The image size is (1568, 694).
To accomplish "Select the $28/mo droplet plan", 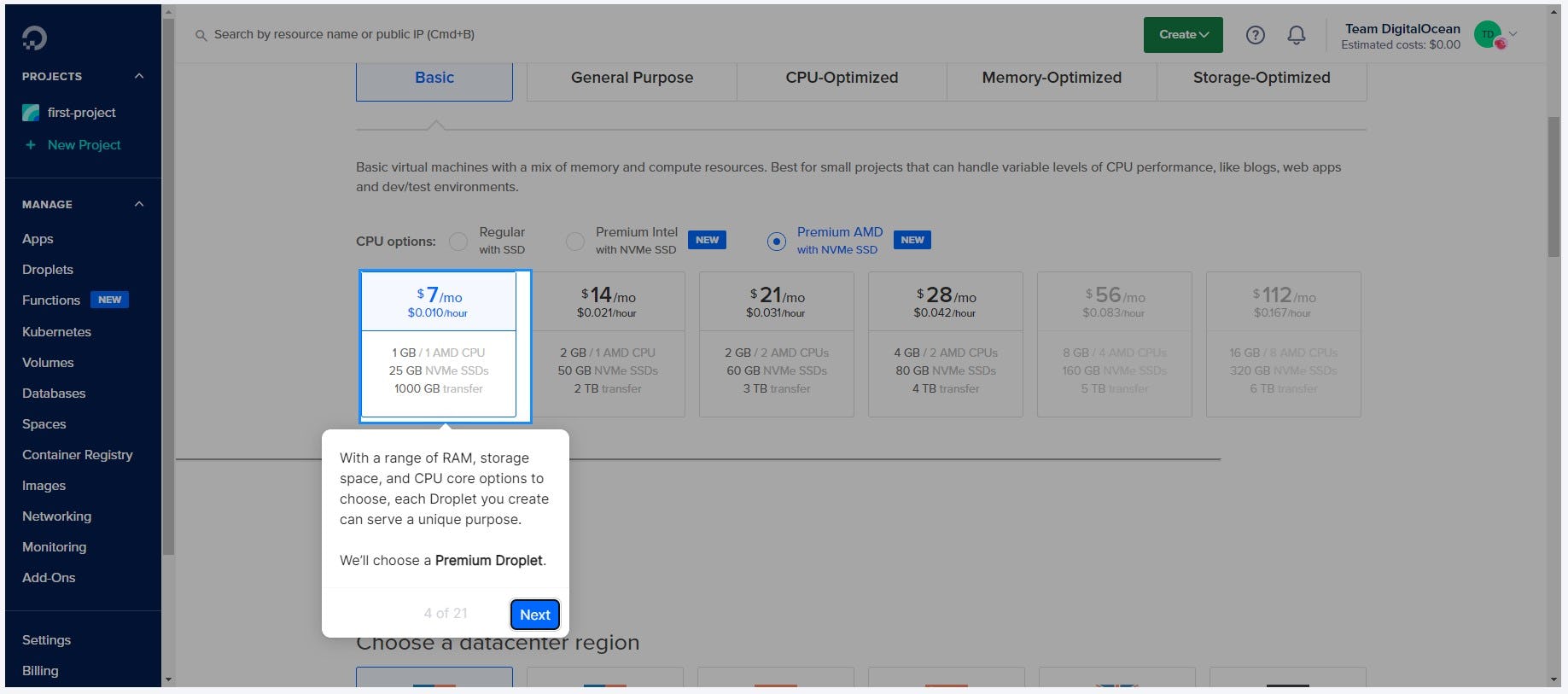I will click(x=946, y=345).
